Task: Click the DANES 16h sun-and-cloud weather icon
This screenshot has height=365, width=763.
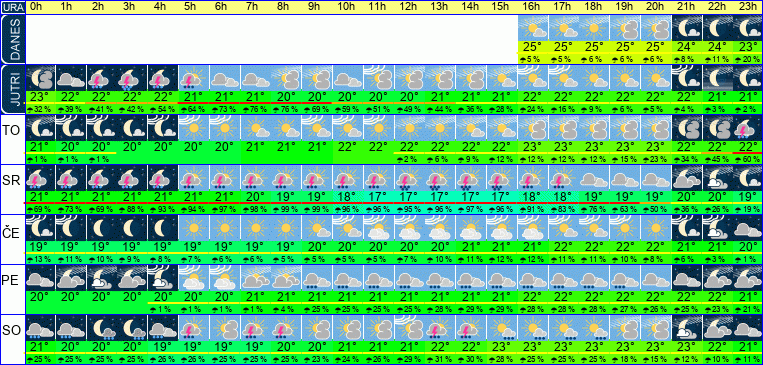Action: (534, 28)
